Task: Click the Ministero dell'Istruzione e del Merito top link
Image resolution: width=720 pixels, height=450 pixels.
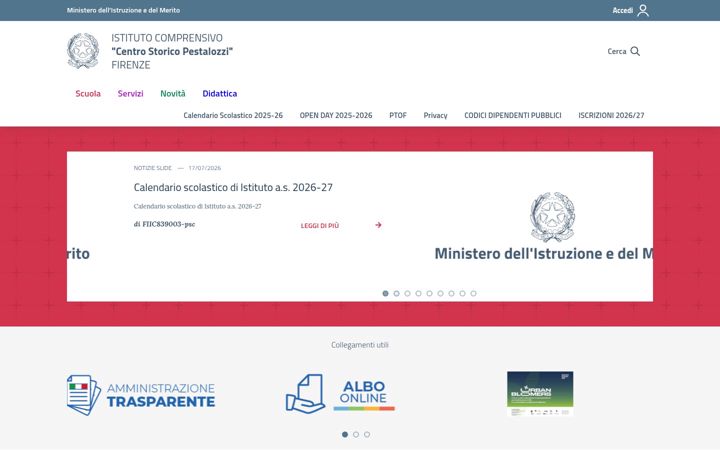Action: coord(124,10)
